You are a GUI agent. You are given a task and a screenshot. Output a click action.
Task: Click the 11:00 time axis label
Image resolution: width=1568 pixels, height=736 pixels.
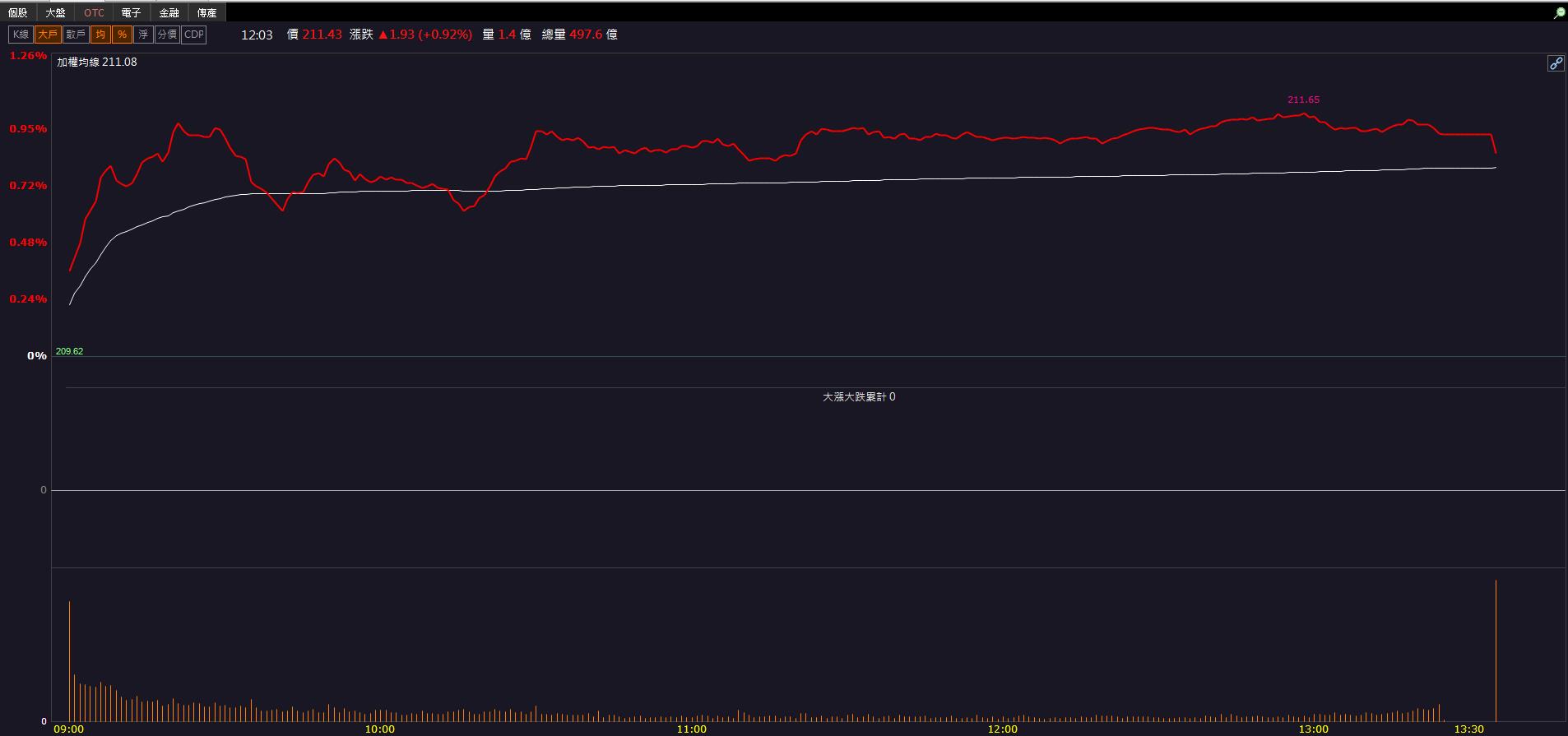691,729
